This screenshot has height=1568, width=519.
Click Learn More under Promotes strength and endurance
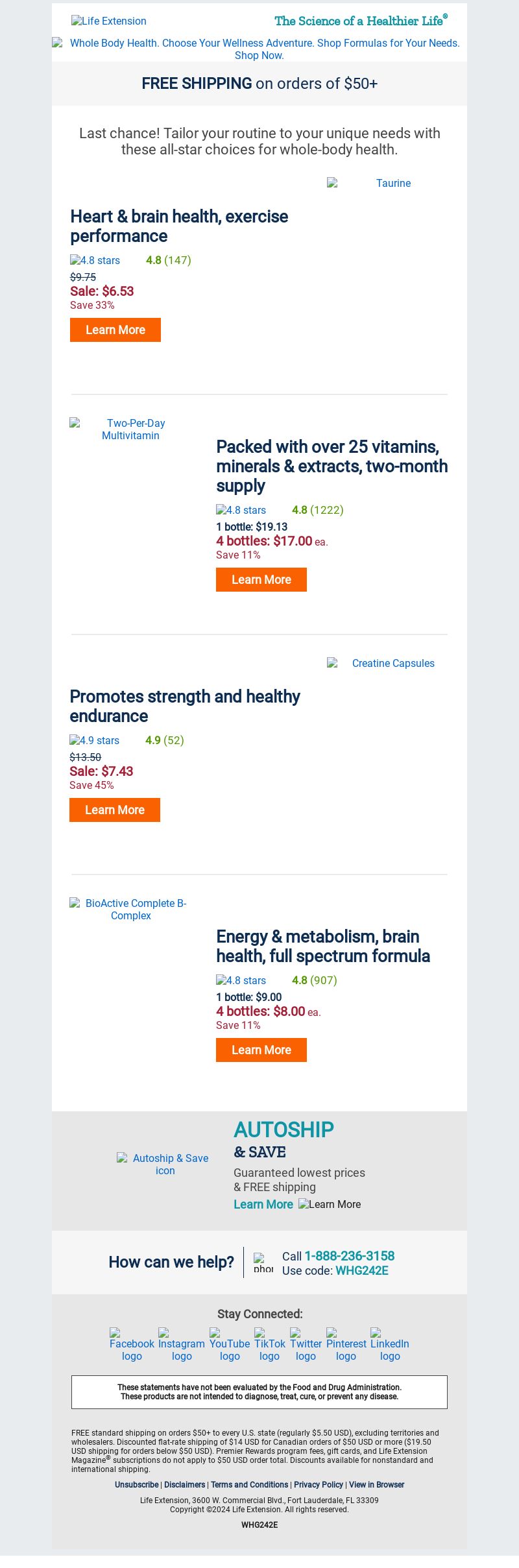(115, 810)
